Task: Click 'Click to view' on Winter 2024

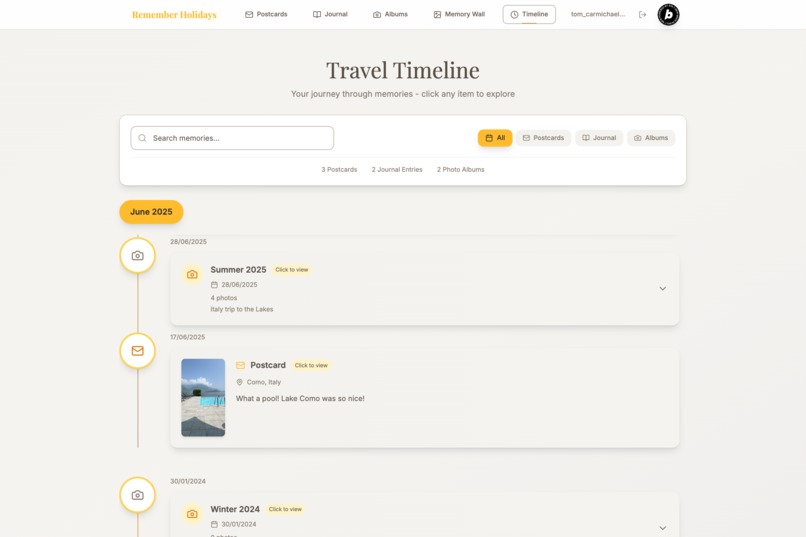Action: coord(285,509)
